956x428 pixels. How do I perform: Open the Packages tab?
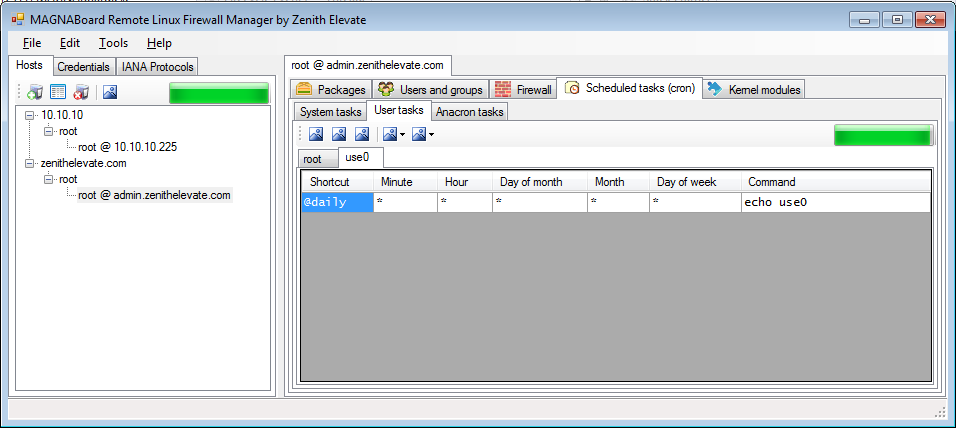[x=330, y=90]
